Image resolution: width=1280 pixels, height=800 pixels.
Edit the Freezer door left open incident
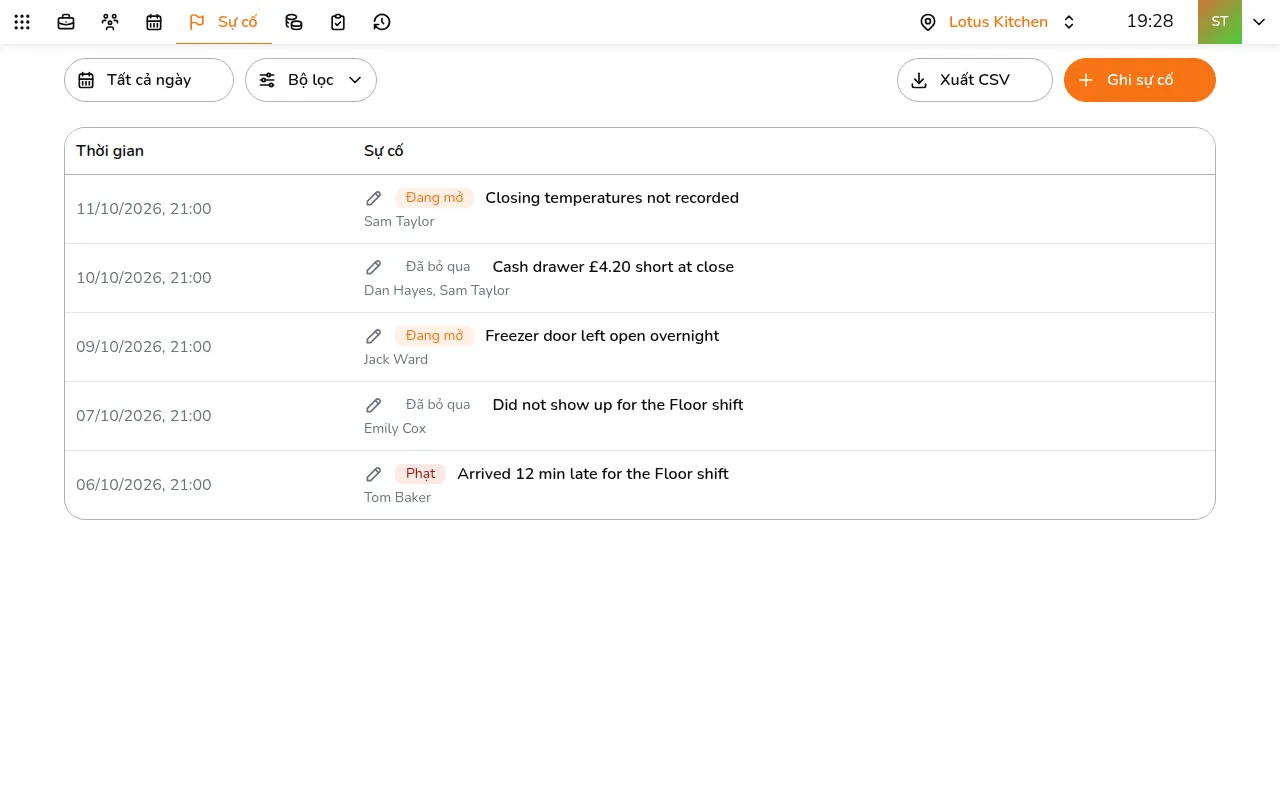click(x=374, y=336)
